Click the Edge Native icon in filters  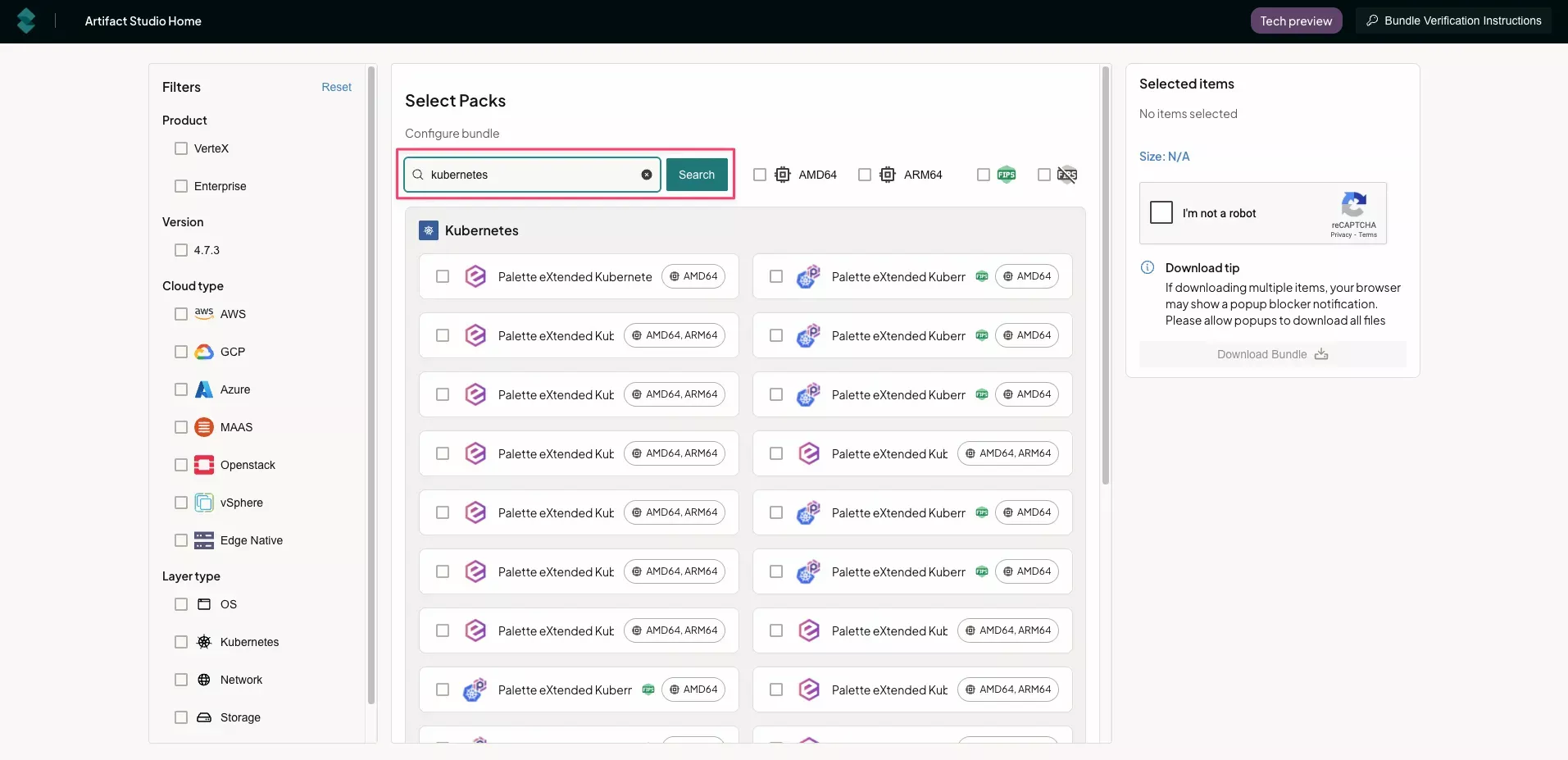click(x=204, y=540)
